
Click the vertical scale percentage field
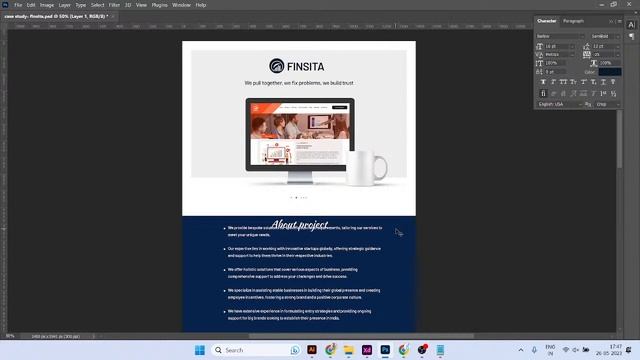[555, 63]
